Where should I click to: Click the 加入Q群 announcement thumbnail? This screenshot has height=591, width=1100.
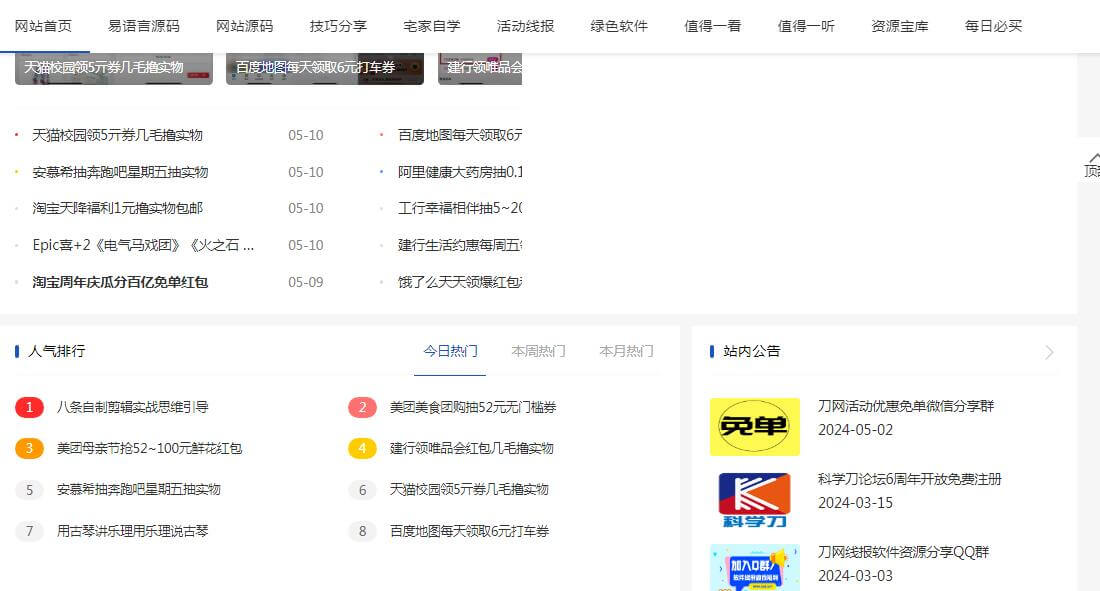click(755, 568)
